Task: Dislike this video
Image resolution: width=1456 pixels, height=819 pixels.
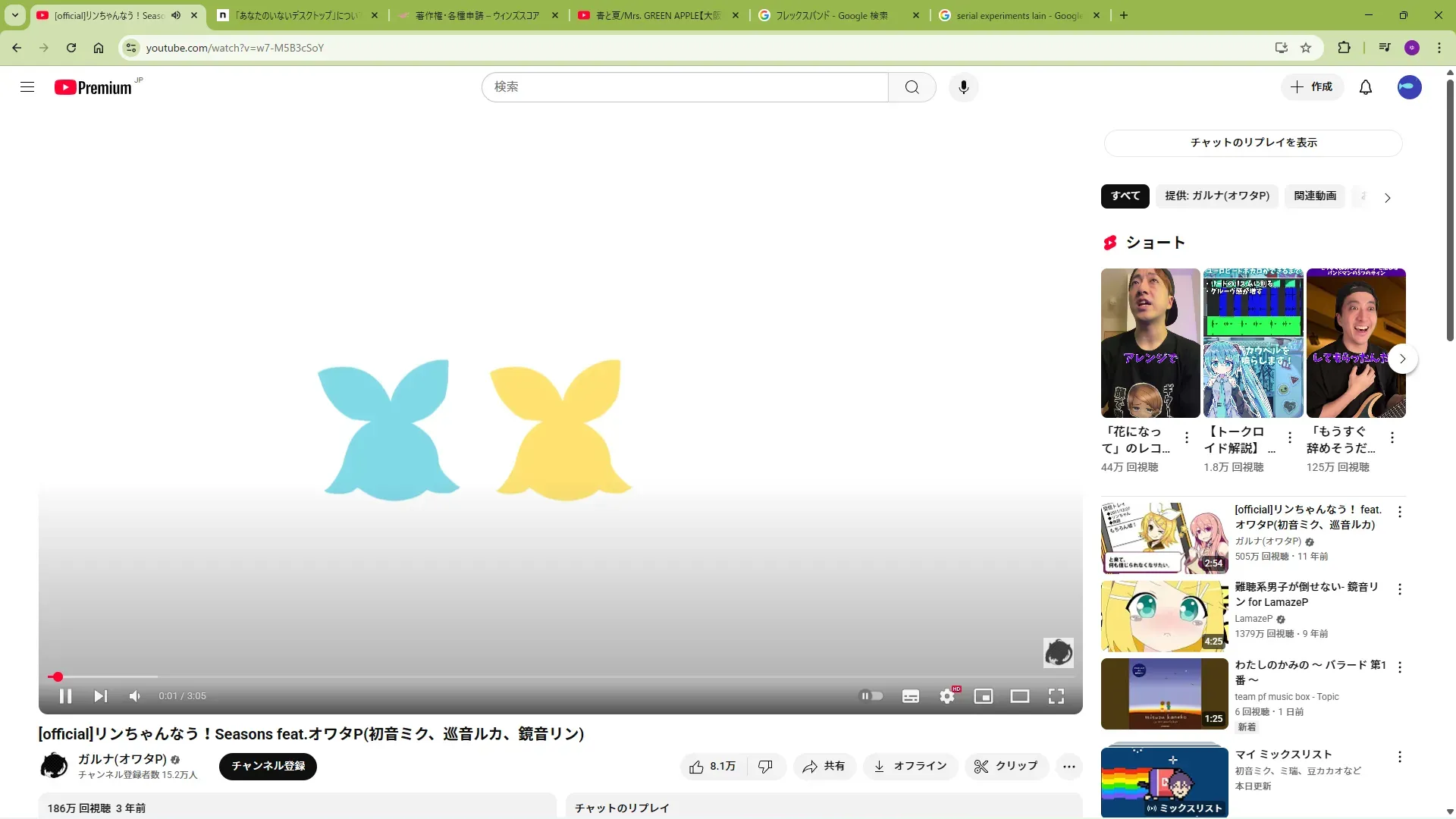Action: coord(766,767)
